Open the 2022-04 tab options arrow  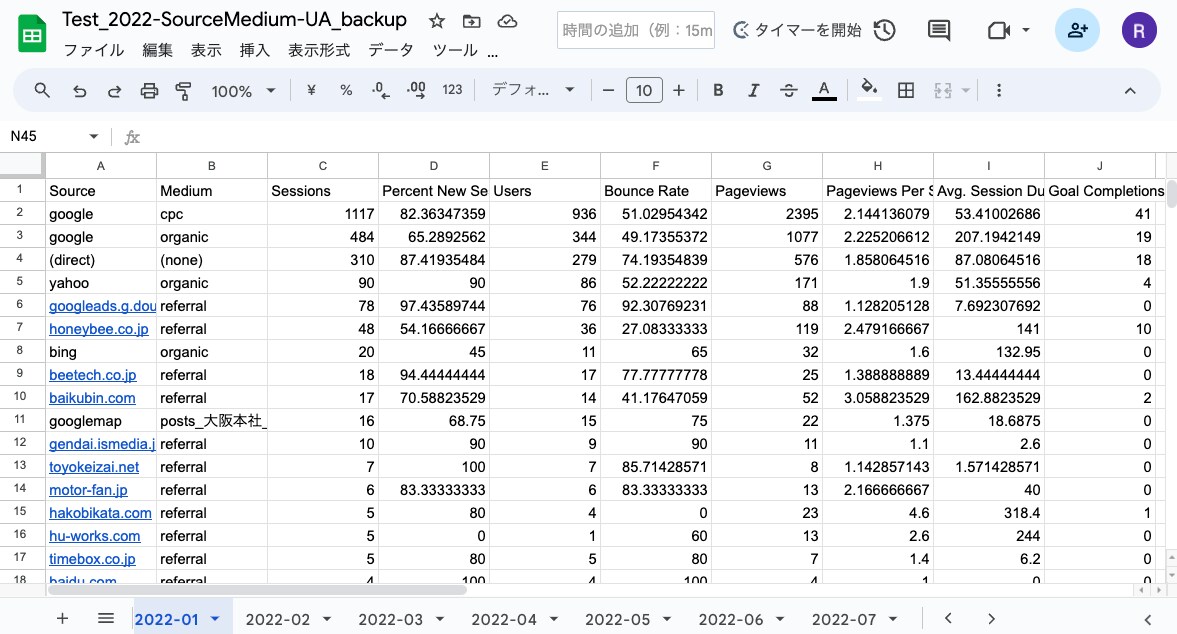554,619
